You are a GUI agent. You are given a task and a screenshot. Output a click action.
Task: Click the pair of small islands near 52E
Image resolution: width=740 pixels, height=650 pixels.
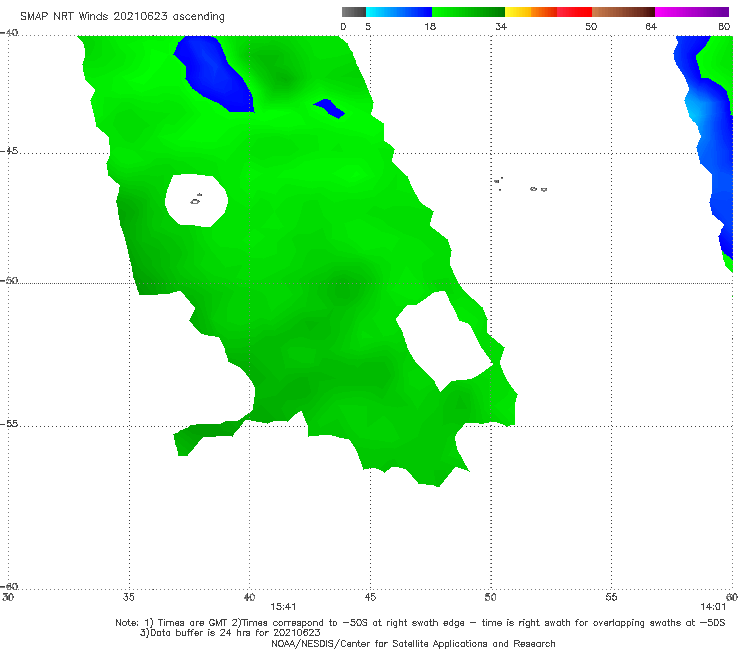[x=538, y=189]
